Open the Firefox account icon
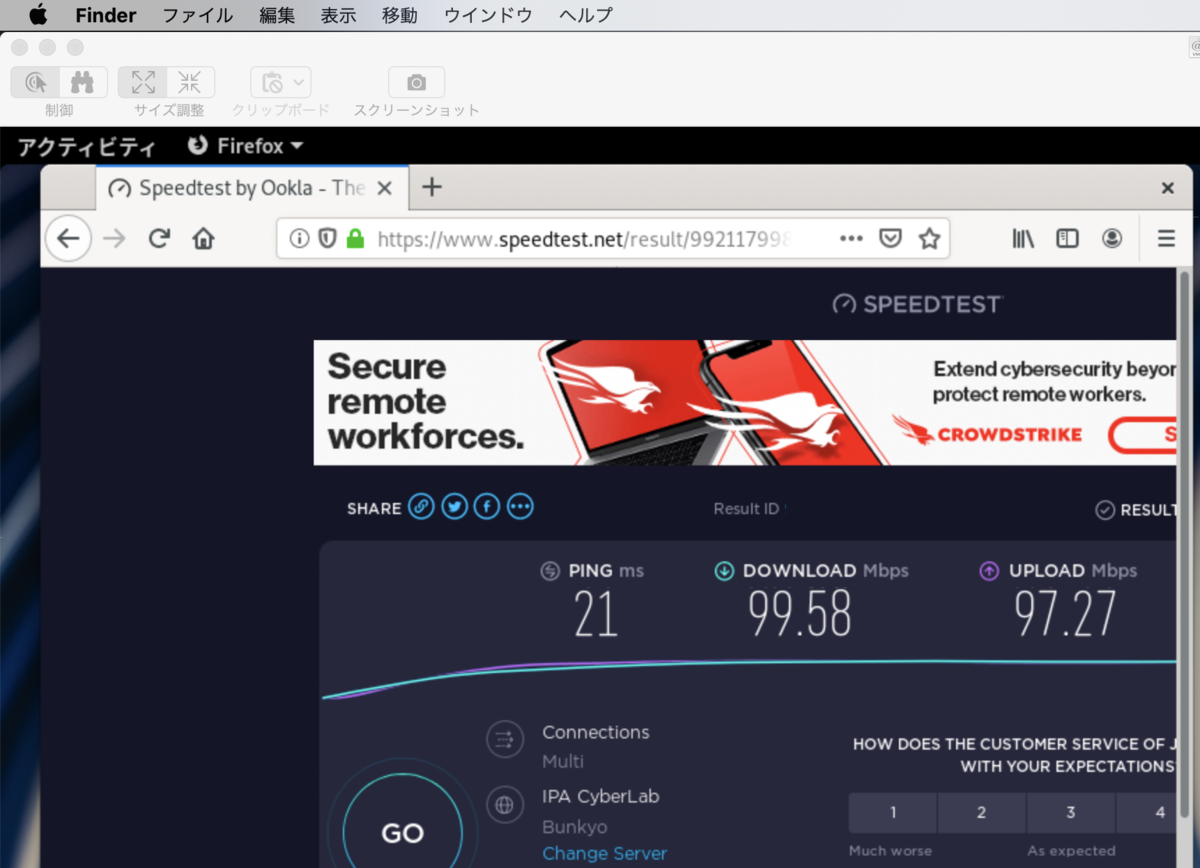1200x868 pixels. tap(1112, 238)
